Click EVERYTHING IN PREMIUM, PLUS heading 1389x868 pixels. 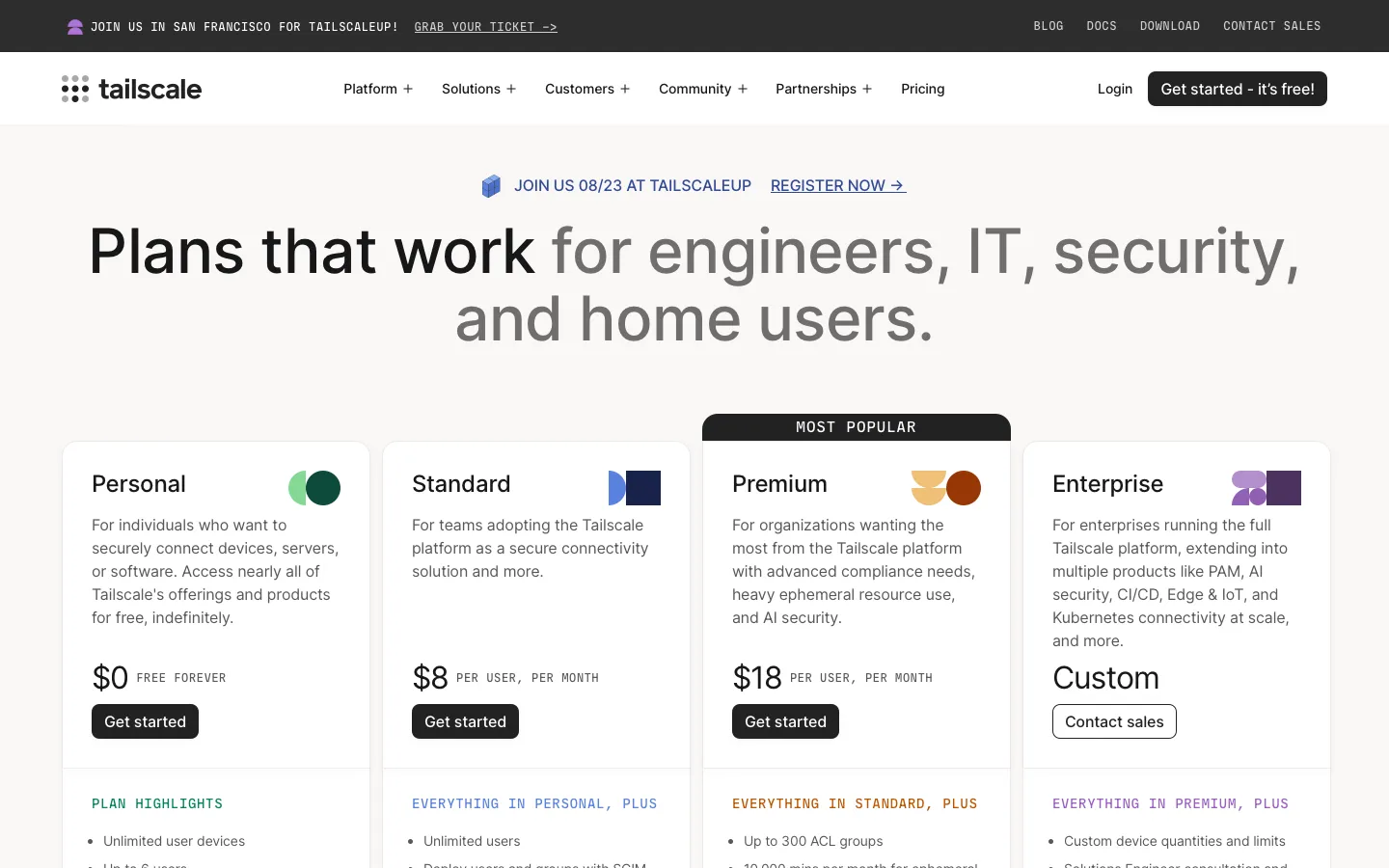[x=1170, y=803]
